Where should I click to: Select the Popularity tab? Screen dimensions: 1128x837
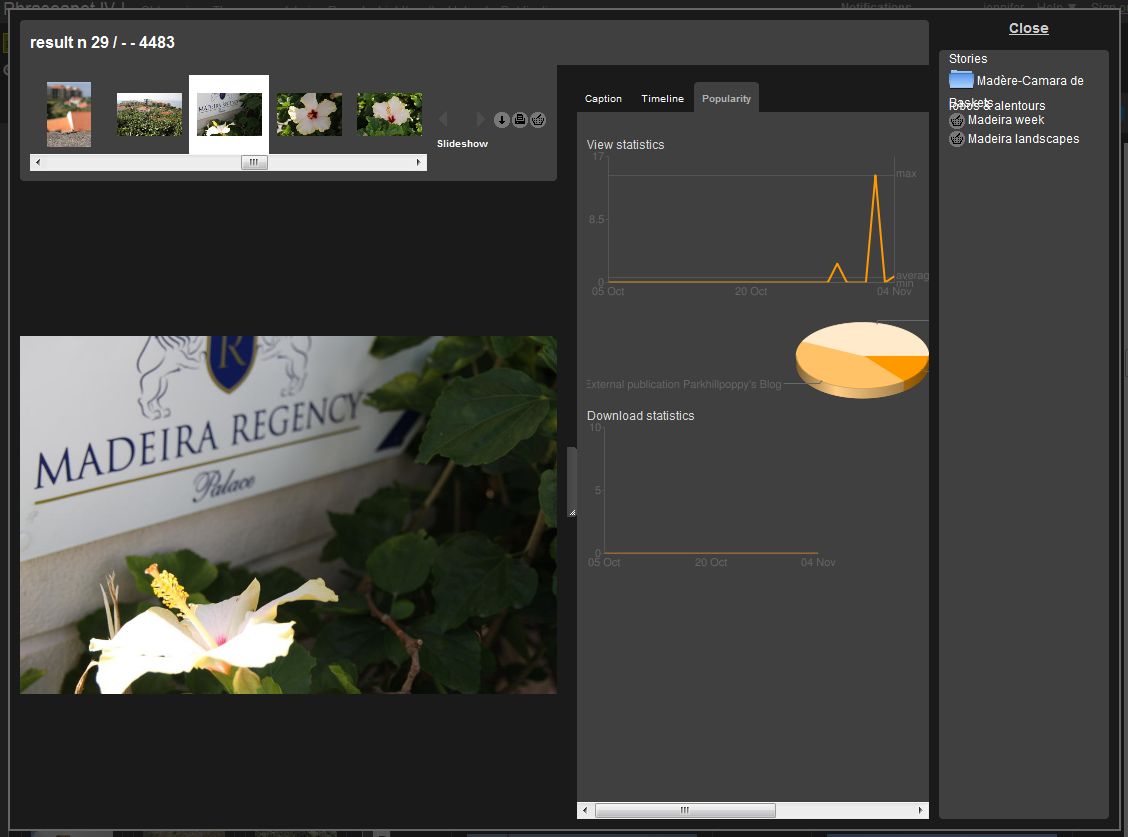coord(726,98)
